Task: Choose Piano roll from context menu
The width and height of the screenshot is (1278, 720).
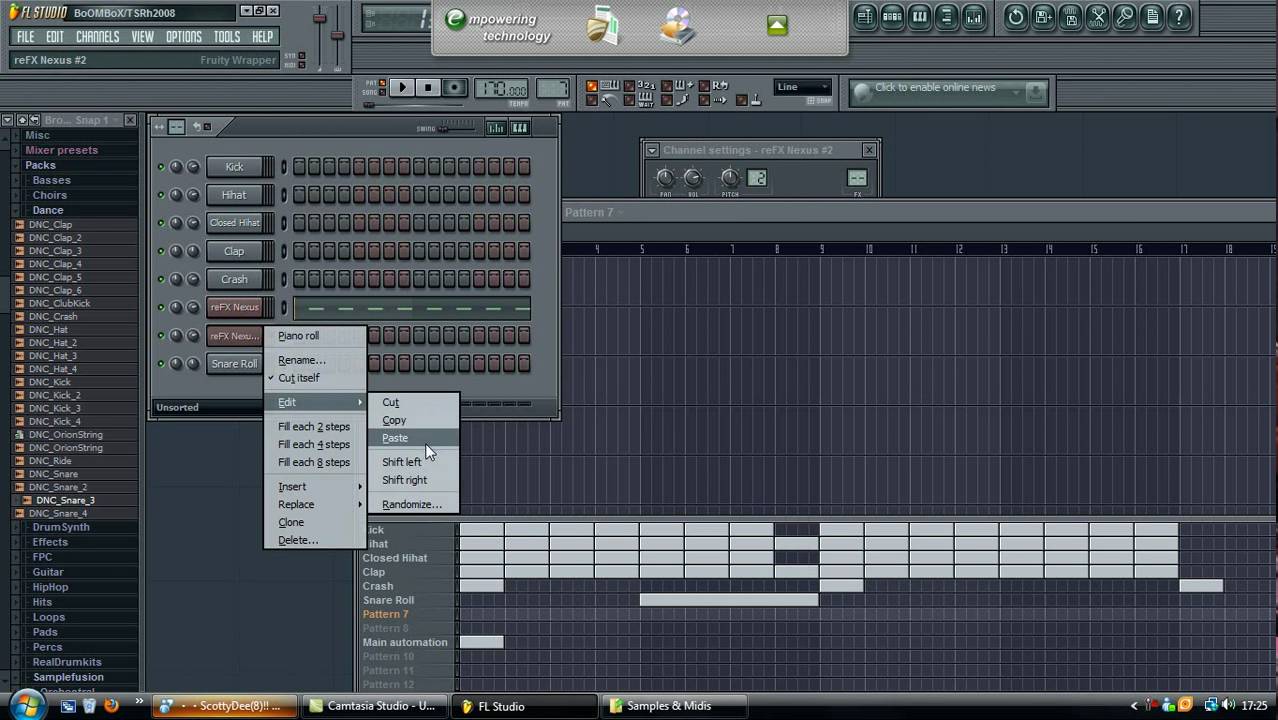Action: tap(314, 336)
